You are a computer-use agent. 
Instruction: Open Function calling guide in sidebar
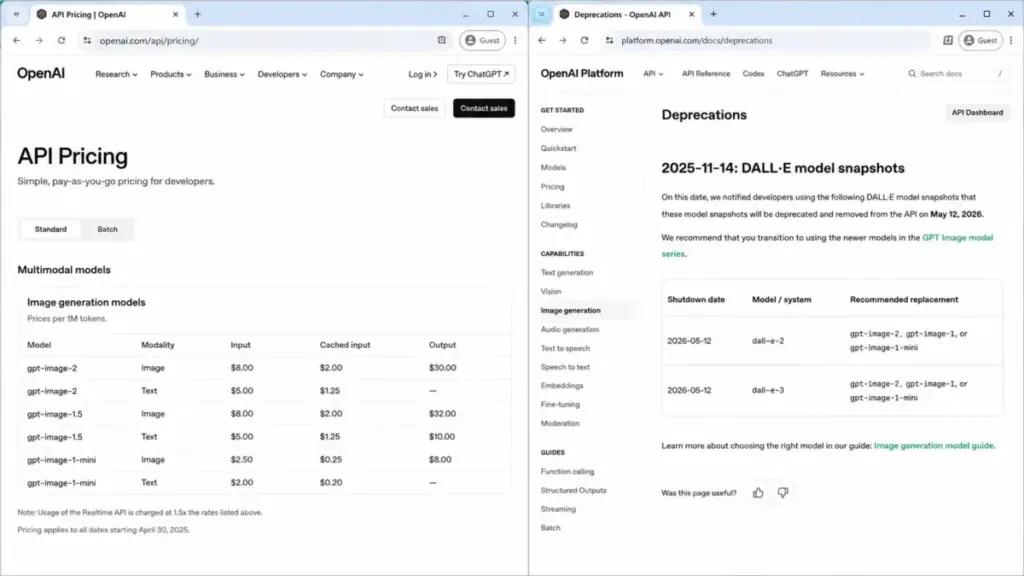pyautogui.click(x=568, y=472)
